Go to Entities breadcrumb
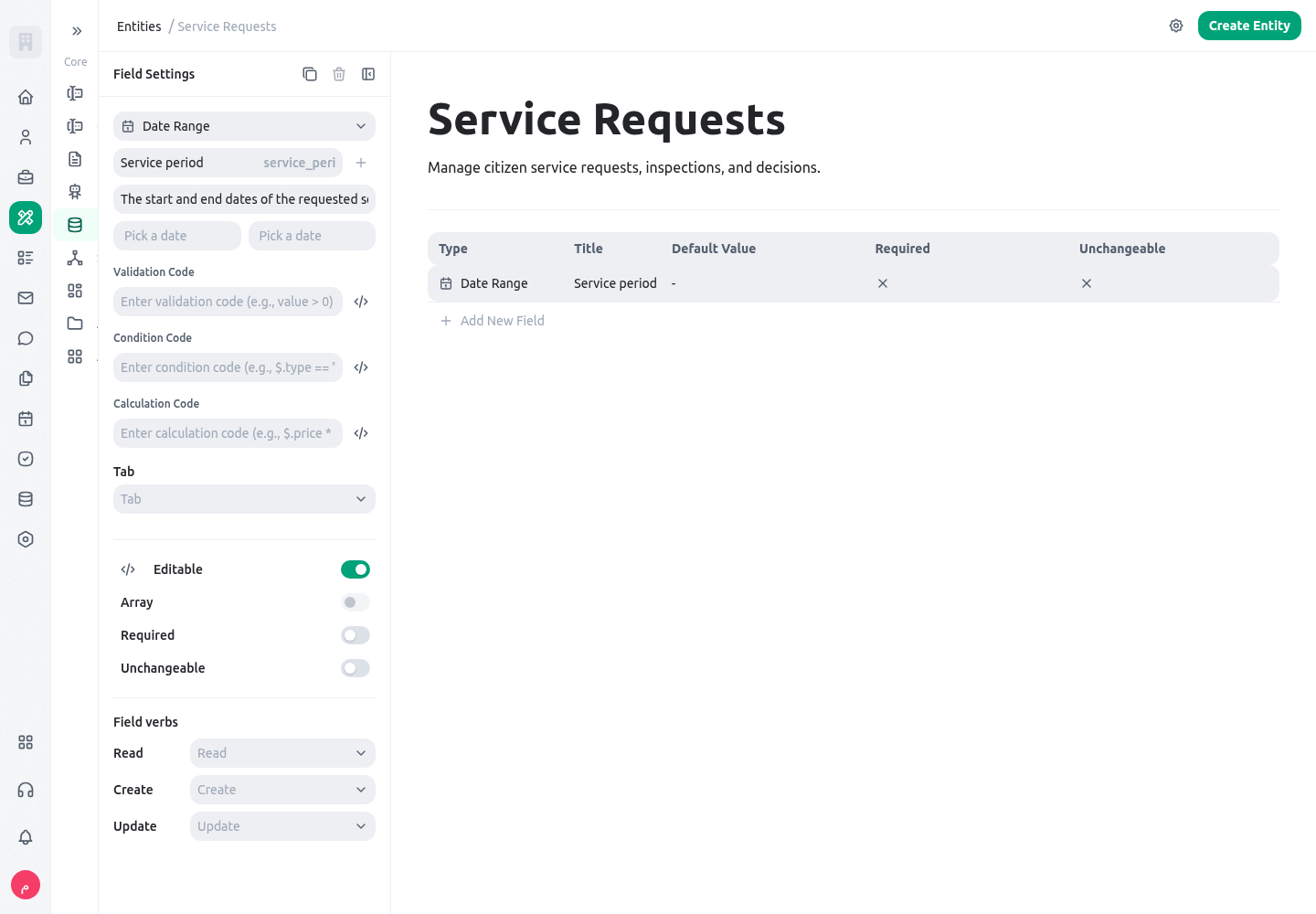The image size is (1316, 914). pos(139,27)
